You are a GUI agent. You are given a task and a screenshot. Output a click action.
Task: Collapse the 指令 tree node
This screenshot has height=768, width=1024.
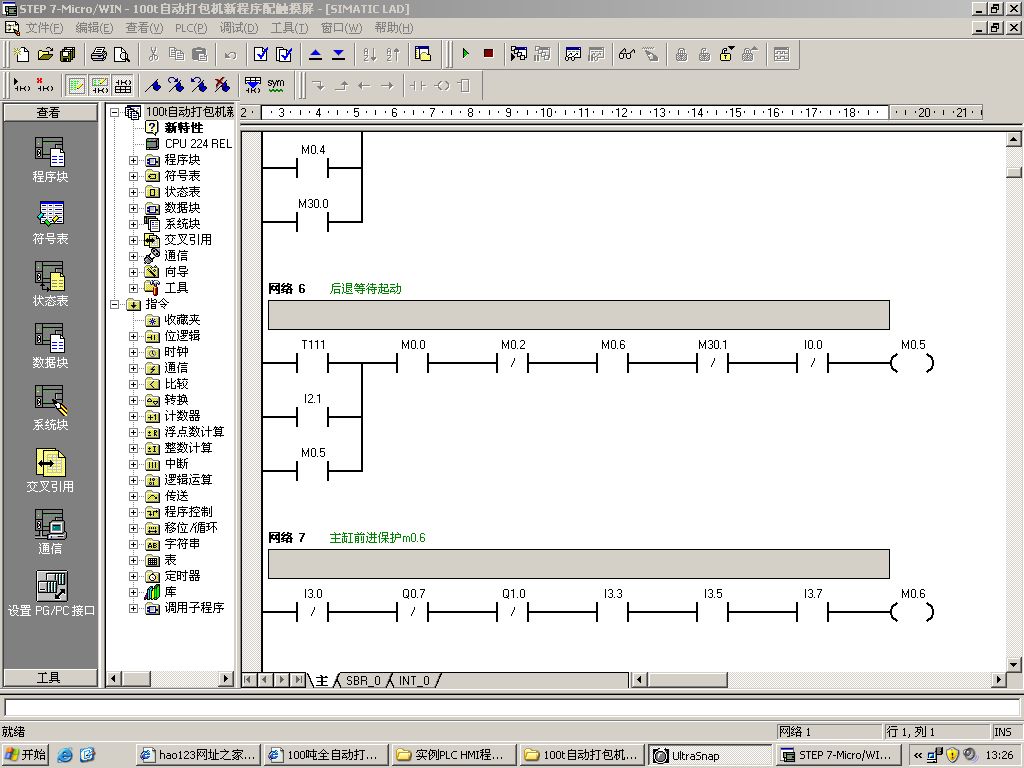(116, 304)
